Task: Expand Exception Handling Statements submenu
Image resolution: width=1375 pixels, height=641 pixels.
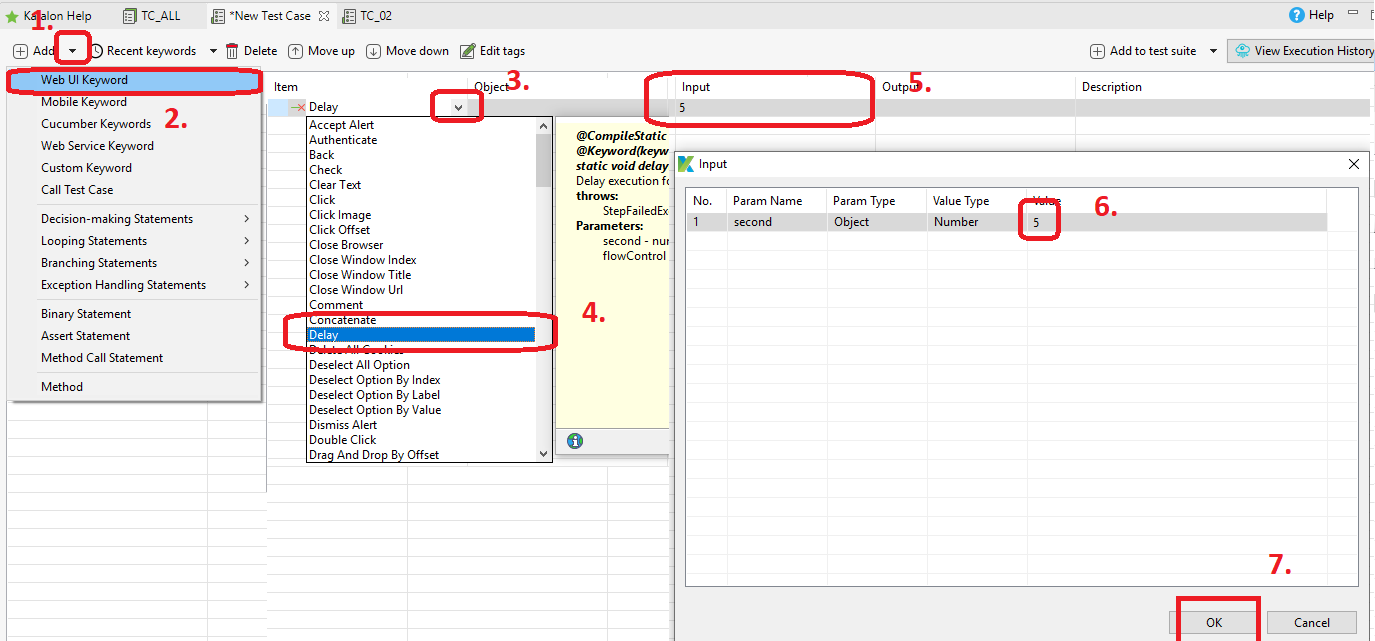Action: point(246,285)
